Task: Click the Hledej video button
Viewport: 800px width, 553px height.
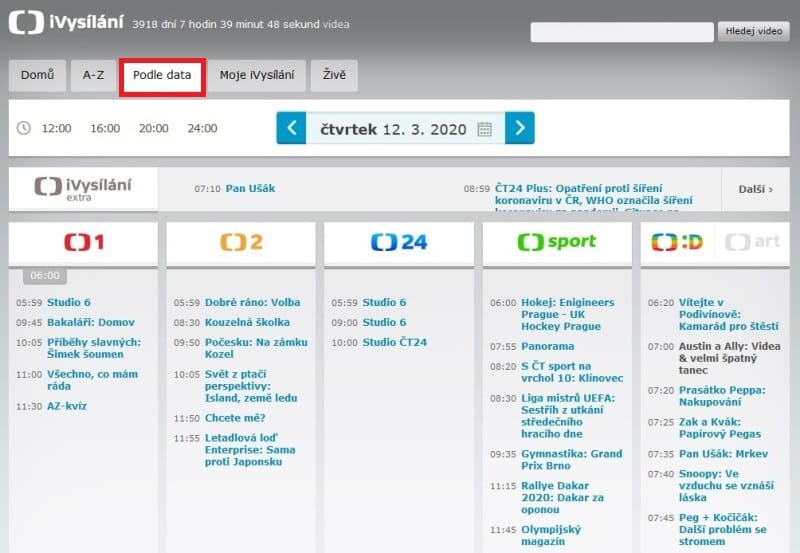Action: click(754, 32)
